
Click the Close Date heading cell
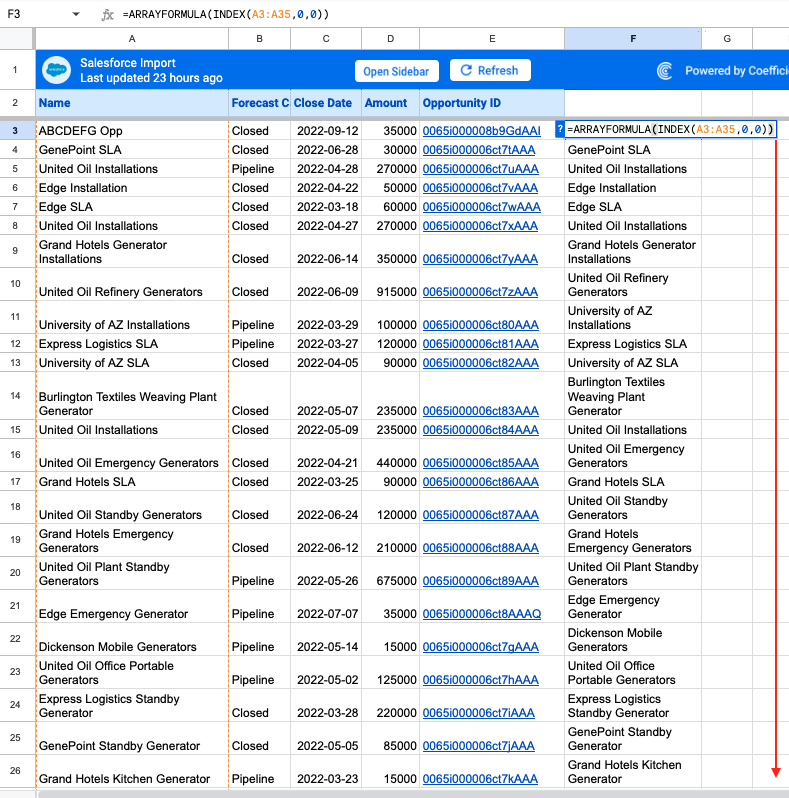326,103
